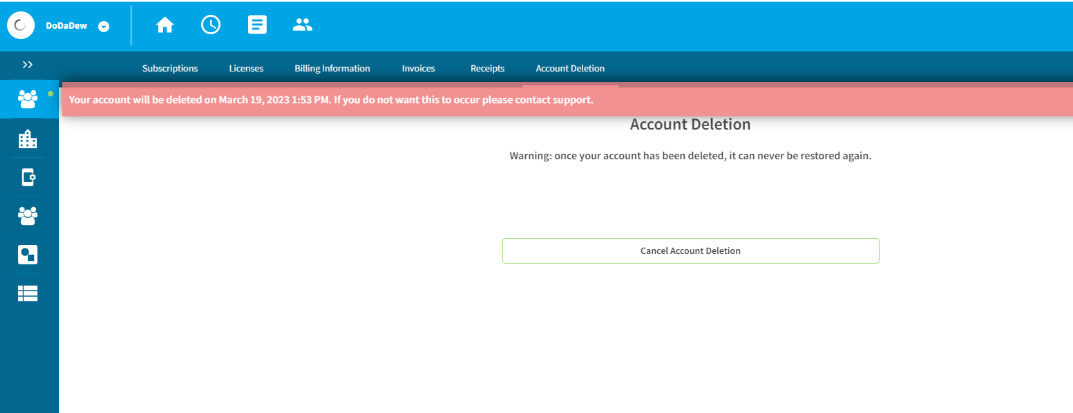The image size is (1073, 413).
Task: Open the Billing Information tab
Action: (x=333, y=68)
